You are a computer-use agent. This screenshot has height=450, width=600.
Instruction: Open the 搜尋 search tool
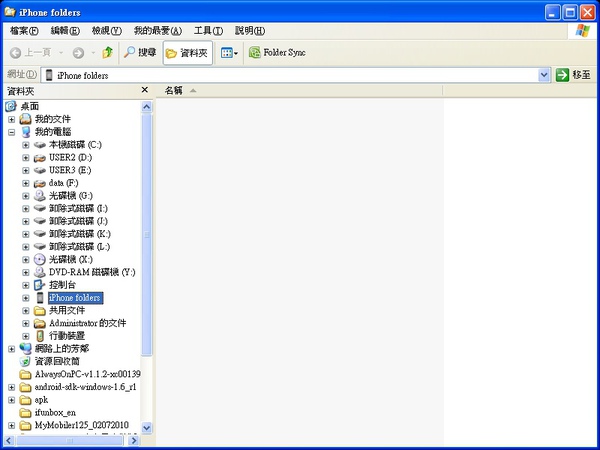139,52
